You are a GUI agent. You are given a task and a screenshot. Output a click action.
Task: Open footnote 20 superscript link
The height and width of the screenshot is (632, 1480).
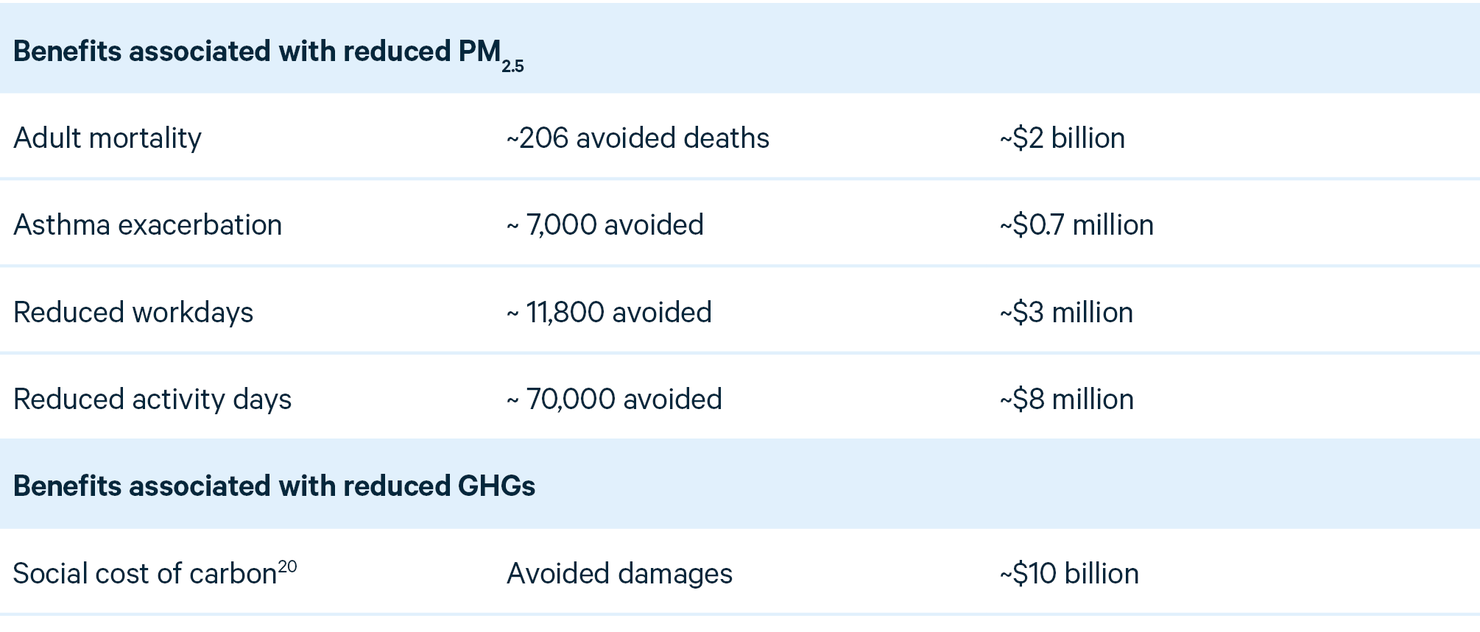(287, 567)
